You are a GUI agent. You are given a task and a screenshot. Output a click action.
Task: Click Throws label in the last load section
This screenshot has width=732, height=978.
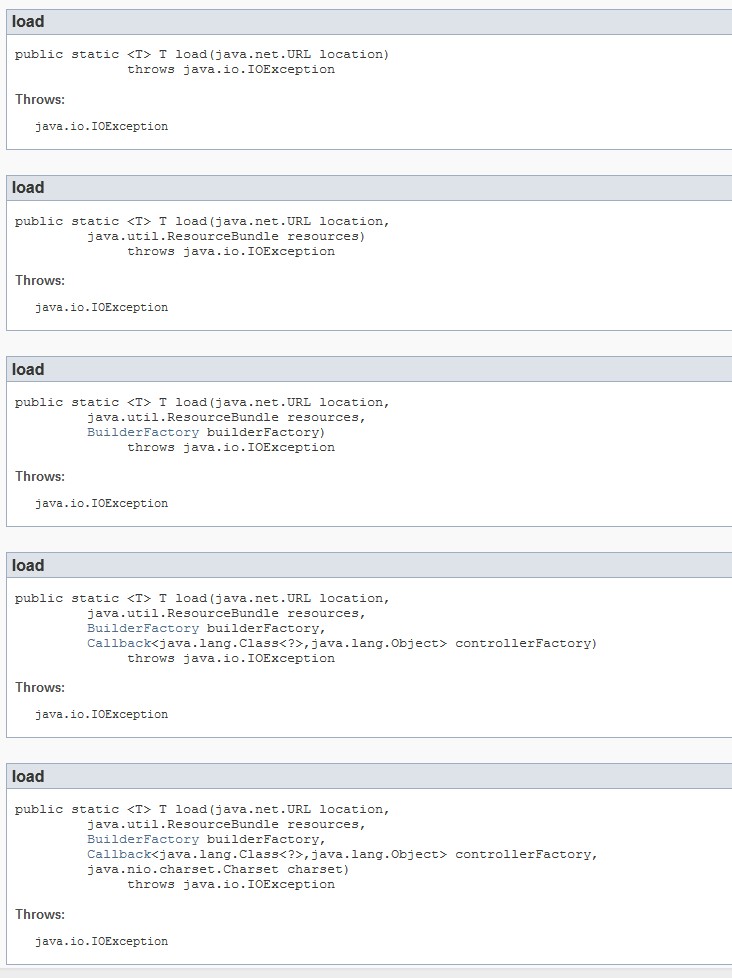point(40,914)
